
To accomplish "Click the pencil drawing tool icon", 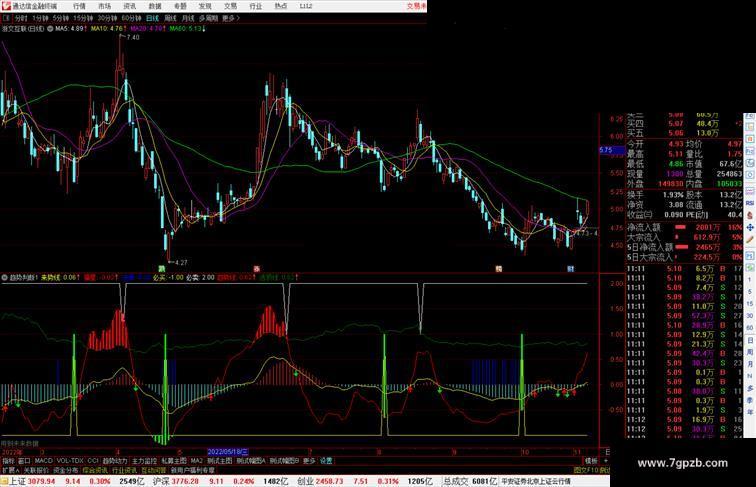I will coord(750,240).
